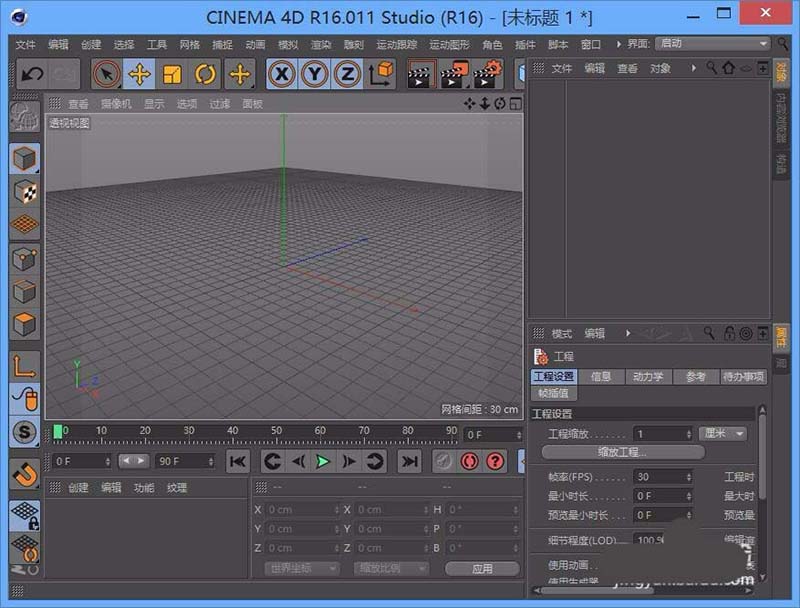Image resolution: width=800 pixels, height=608 pixels.
Task: Switch to 待办事项 tab
Action: pyautogui.click(x=743, y=376)
